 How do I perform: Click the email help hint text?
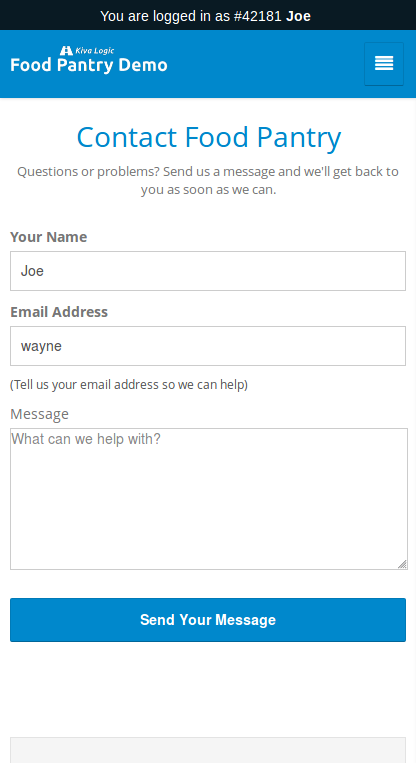129,385
